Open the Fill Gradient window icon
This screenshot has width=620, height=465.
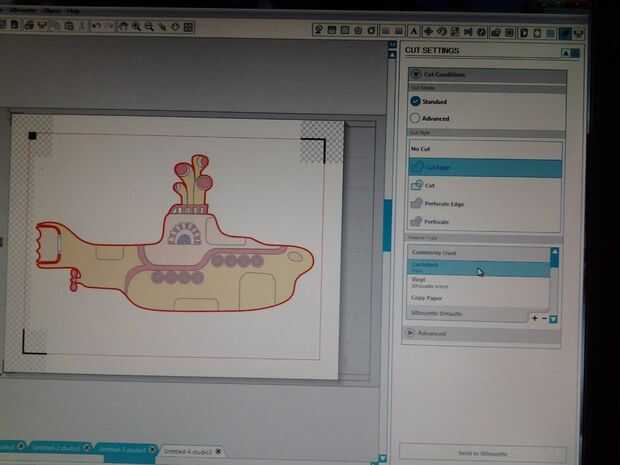click(332, 30)
